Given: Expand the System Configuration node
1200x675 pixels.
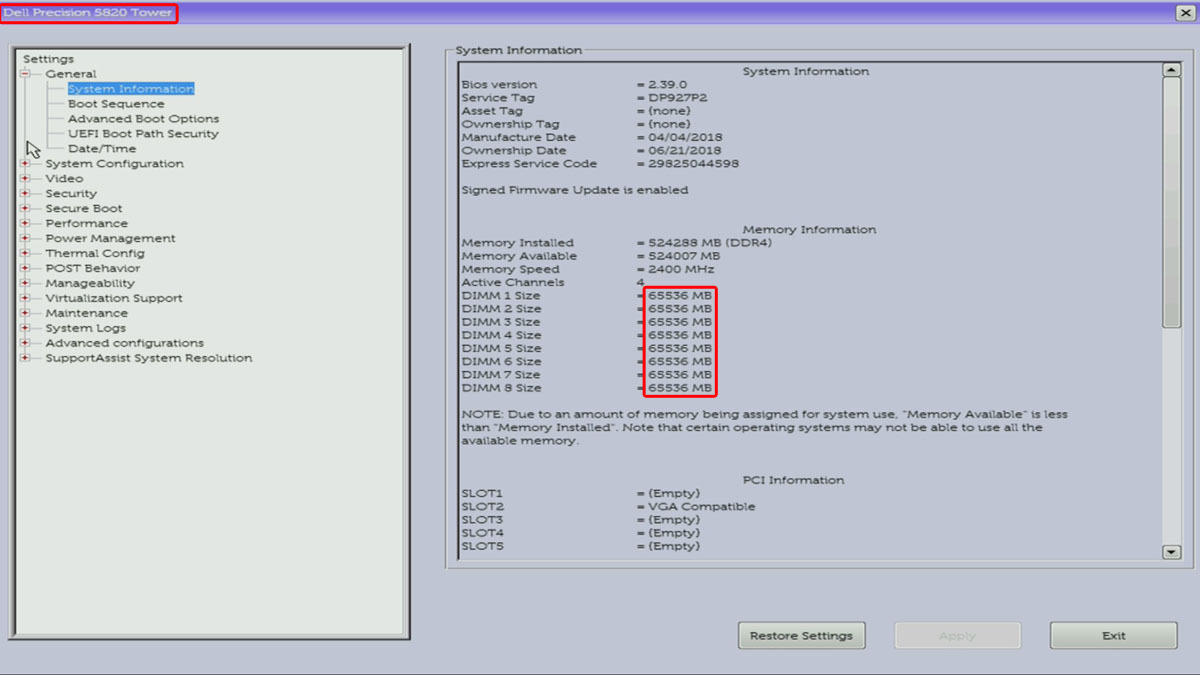Looking at the screenshot, I should click(25, 164).
